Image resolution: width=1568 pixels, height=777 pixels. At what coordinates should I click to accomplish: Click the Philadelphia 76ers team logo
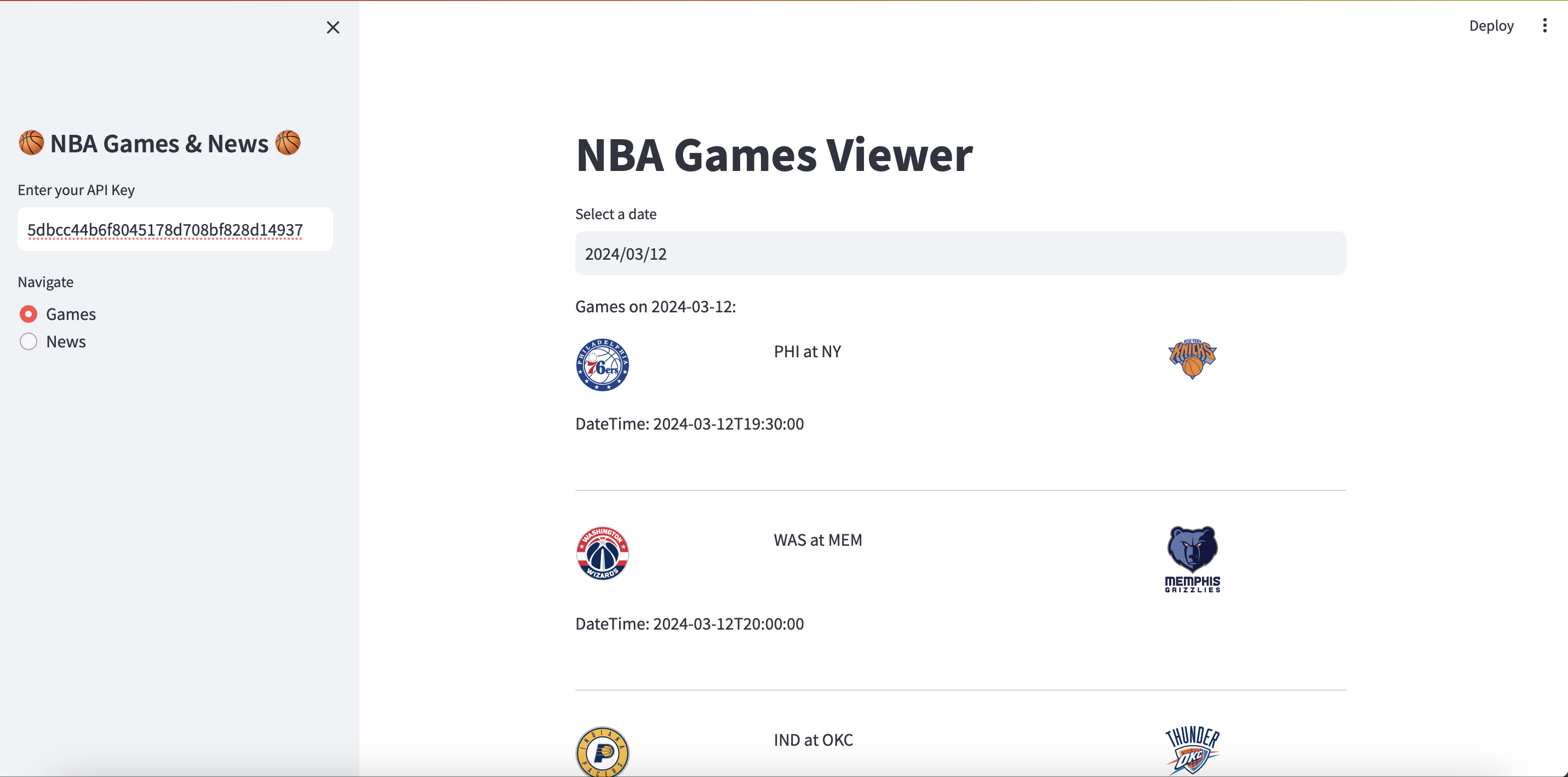click(602, 364)
